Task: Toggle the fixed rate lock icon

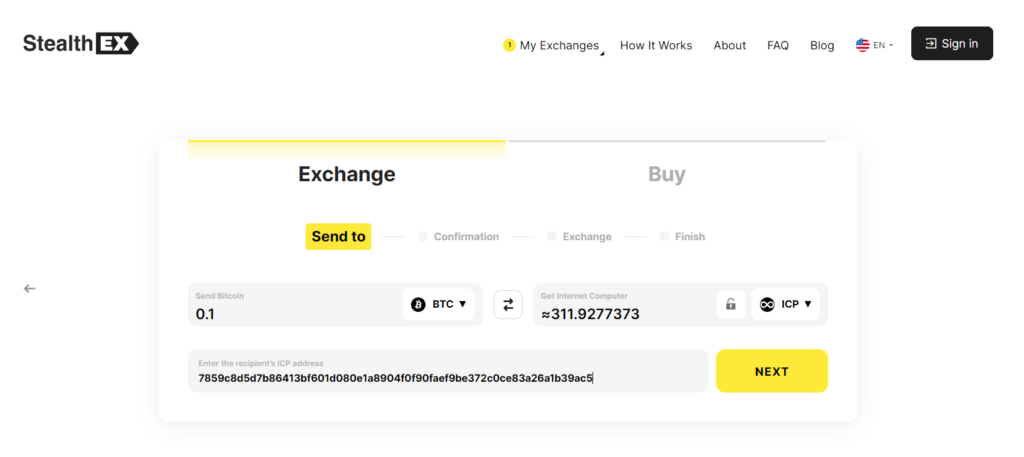Action: (731, 304)
